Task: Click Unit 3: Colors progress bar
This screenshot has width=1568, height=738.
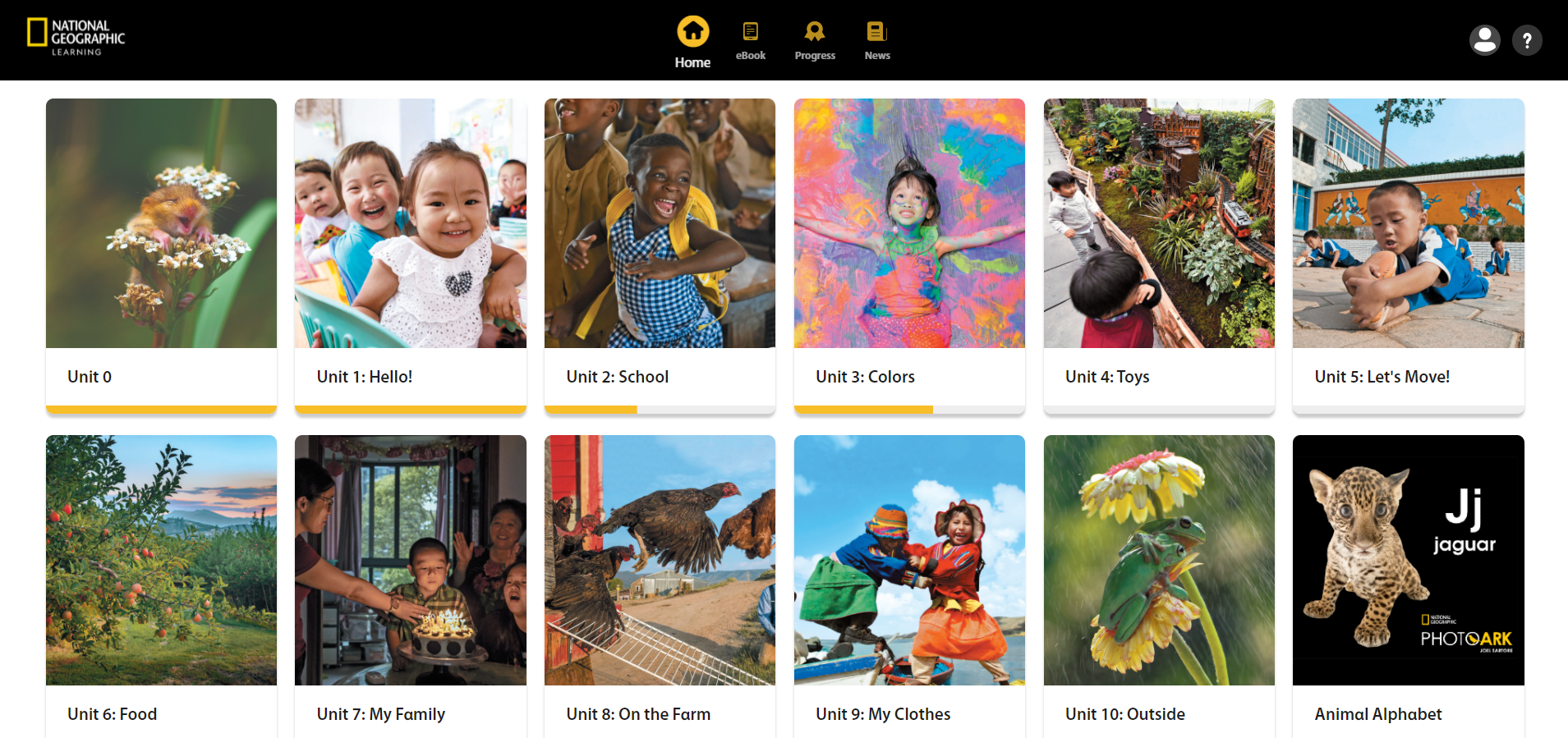Action: coord(909,409)
